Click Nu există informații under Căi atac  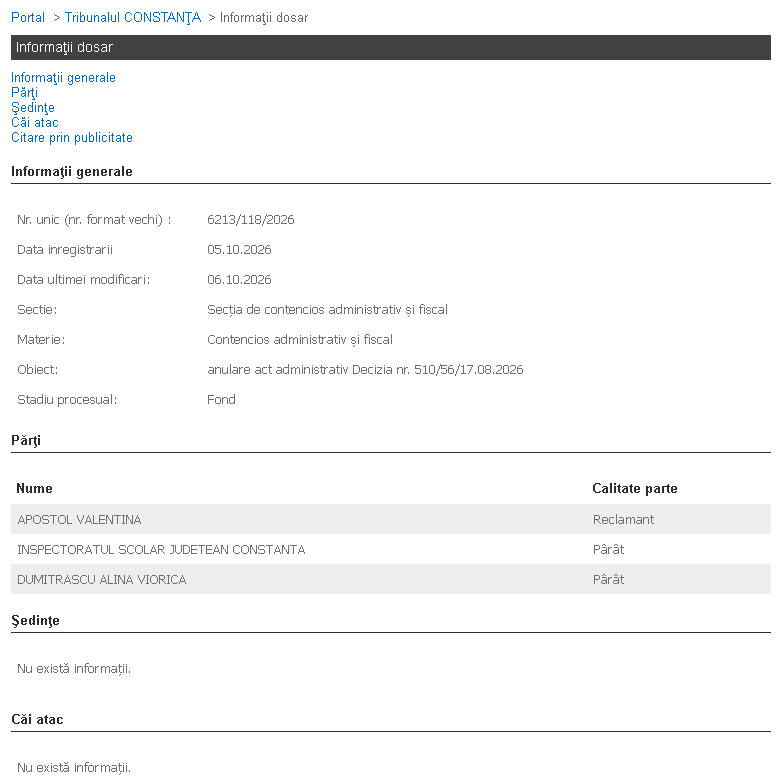click(x=74, y=767)
